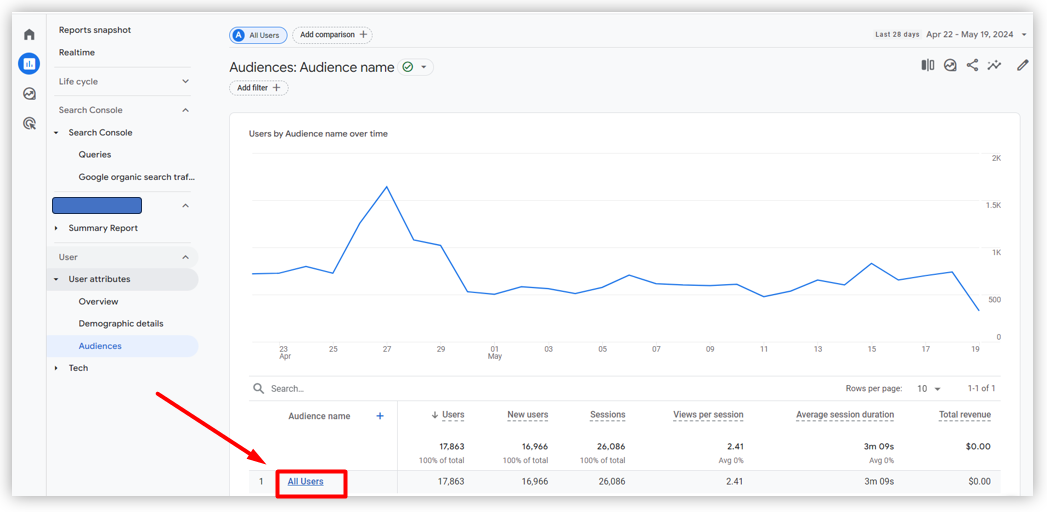Open the Realtime report
Viewport: 1047px width, 512px height.
(x=77, y=52)
